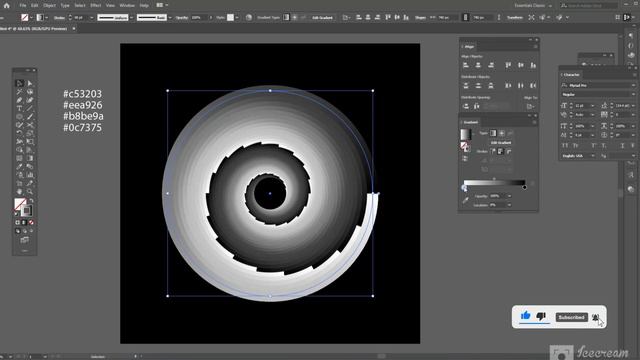
Task: Open the Location dropdown in Gradient panel
Action: (509, 205)
